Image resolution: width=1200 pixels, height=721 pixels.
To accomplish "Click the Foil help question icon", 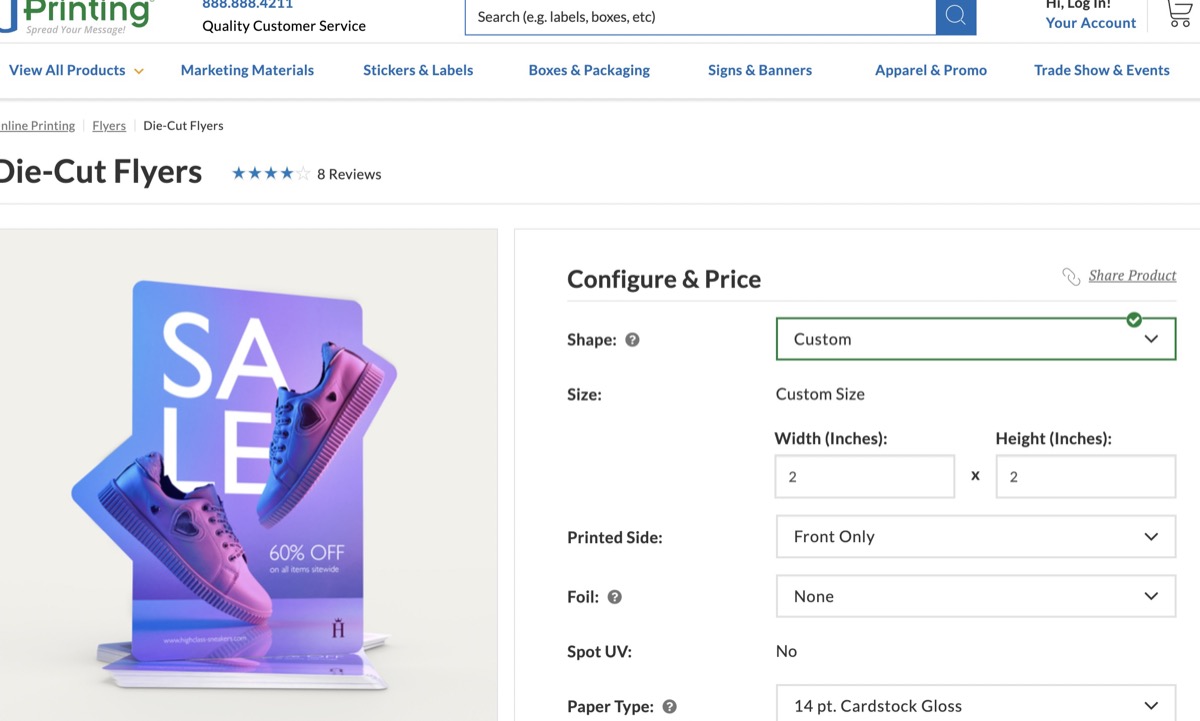I will point(615,597).
